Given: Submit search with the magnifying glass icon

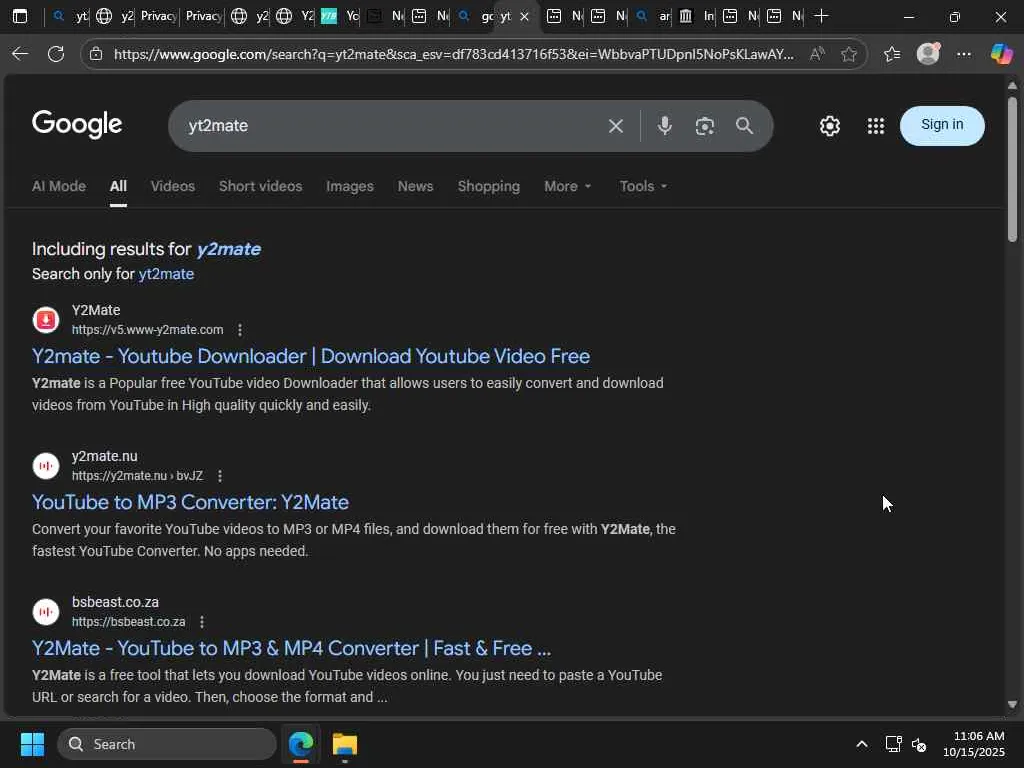Looking at the screenshot, I should [744, 125].
